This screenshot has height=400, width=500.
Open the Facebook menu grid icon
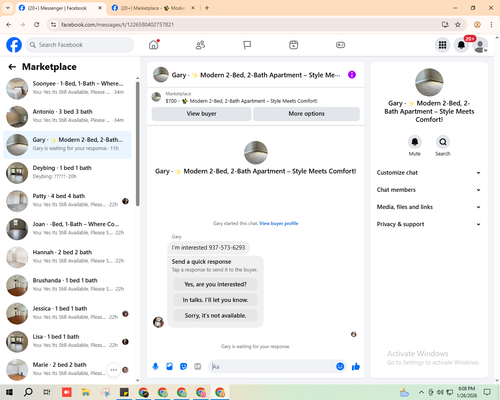442,45
